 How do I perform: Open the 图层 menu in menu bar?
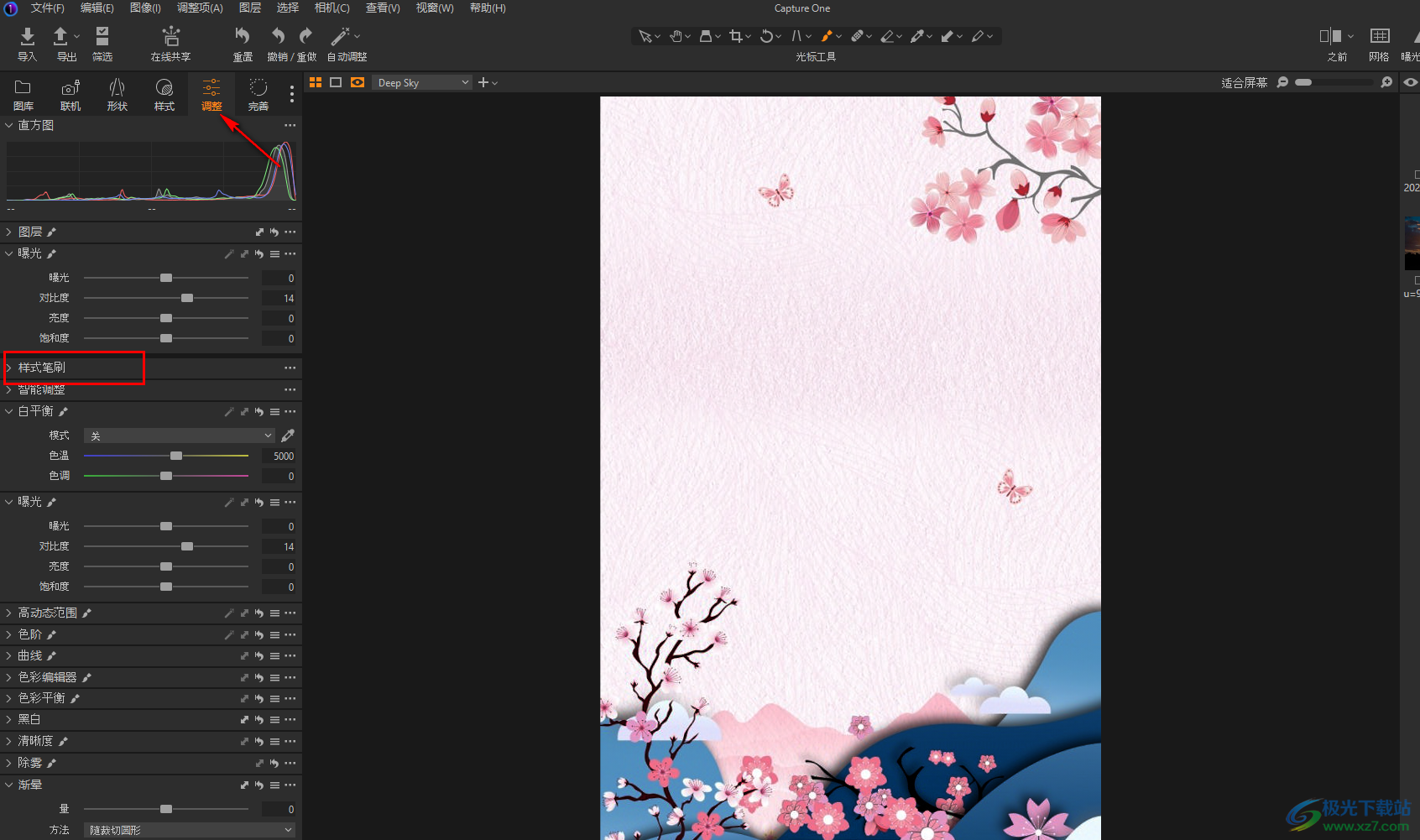pos(250,8)
